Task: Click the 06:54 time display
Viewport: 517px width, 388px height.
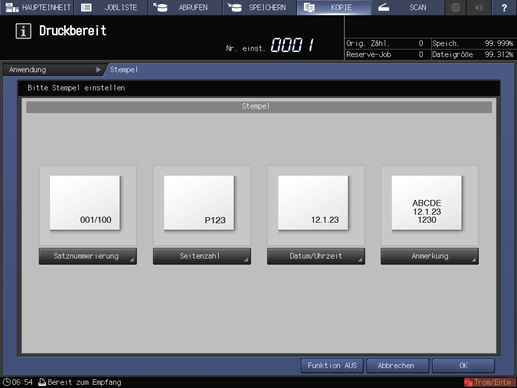Action: (x=22, y=382)
